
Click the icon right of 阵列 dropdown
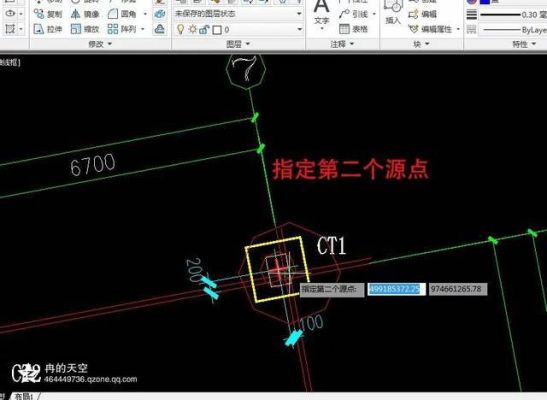[160, 29]
